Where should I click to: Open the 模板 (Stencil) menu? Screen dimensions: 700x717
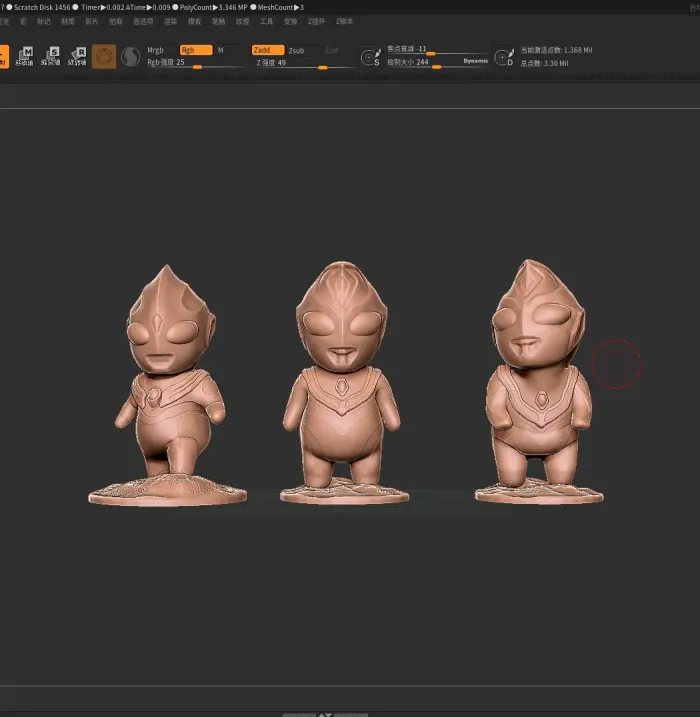(194, 21)
